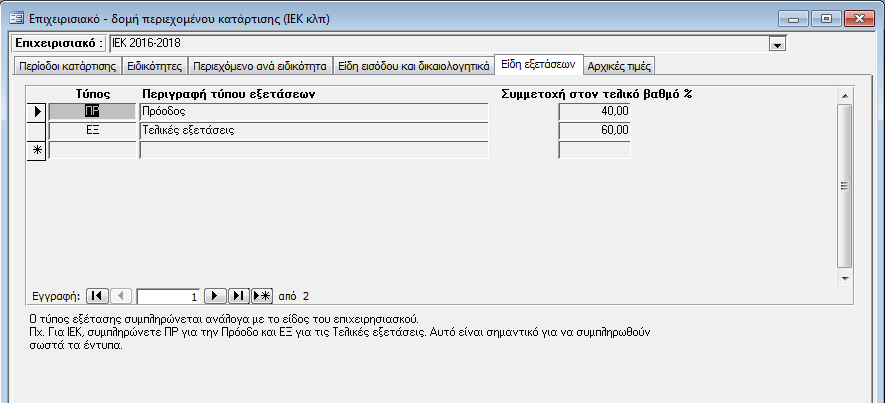Click the record number box
885x403 pixels.
point(168,296)
